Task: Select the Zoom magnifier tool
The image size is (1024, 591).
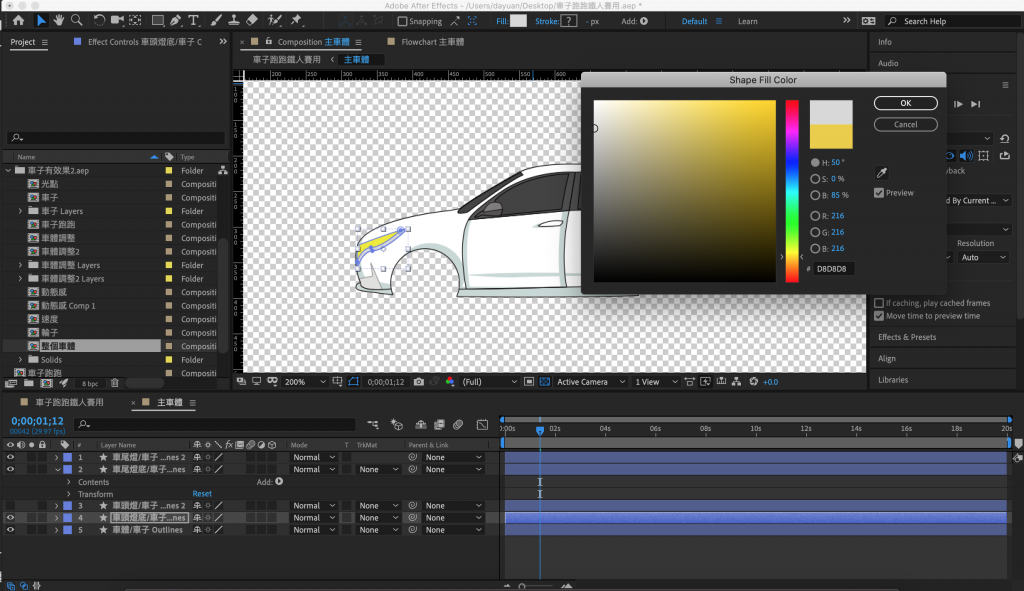Action: (77, 20)
